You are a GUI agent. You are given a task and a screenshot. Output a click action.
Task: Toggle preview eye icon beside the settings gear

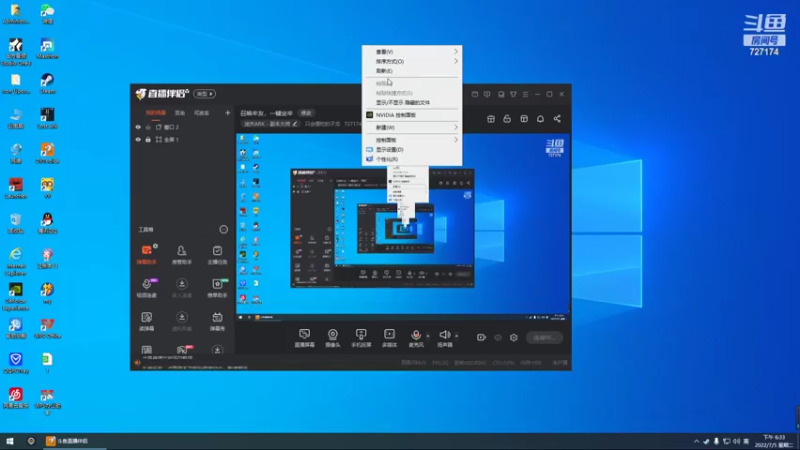(498, 337)
